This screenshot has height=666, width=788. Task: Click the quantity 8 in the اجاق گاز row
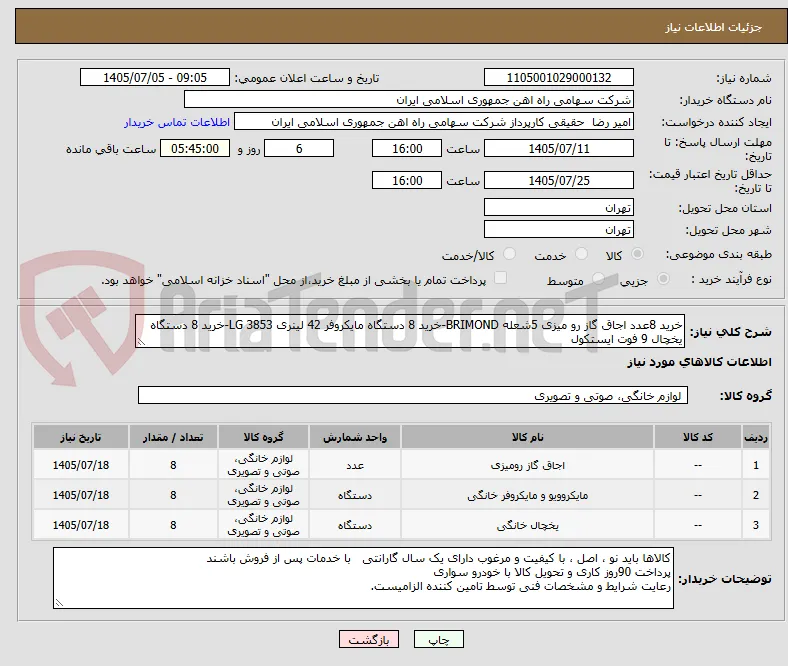[x=173, y=465]
